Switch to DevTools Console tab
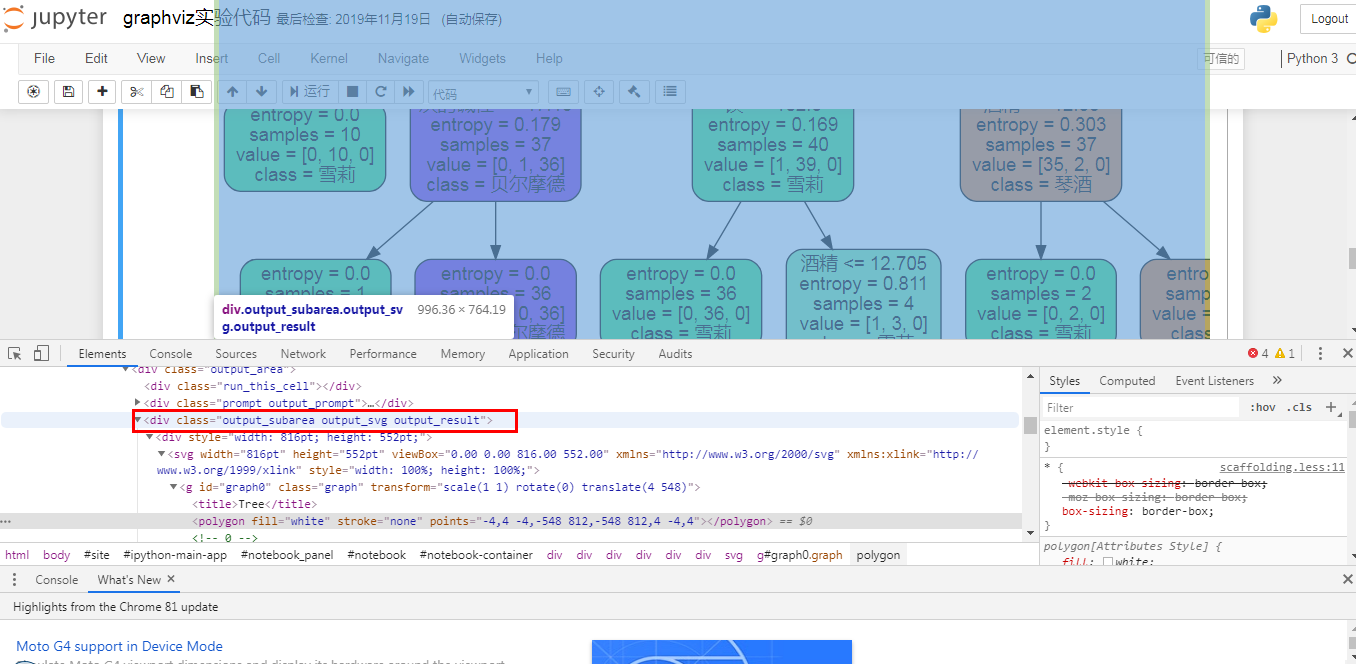 tap(171, 353)
